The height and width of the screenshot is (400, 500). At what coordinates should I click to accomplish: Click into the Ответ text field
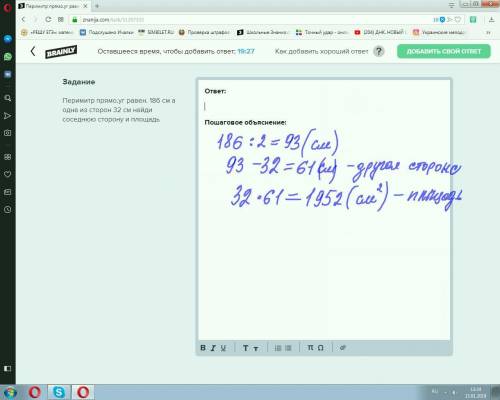(324, 106)
